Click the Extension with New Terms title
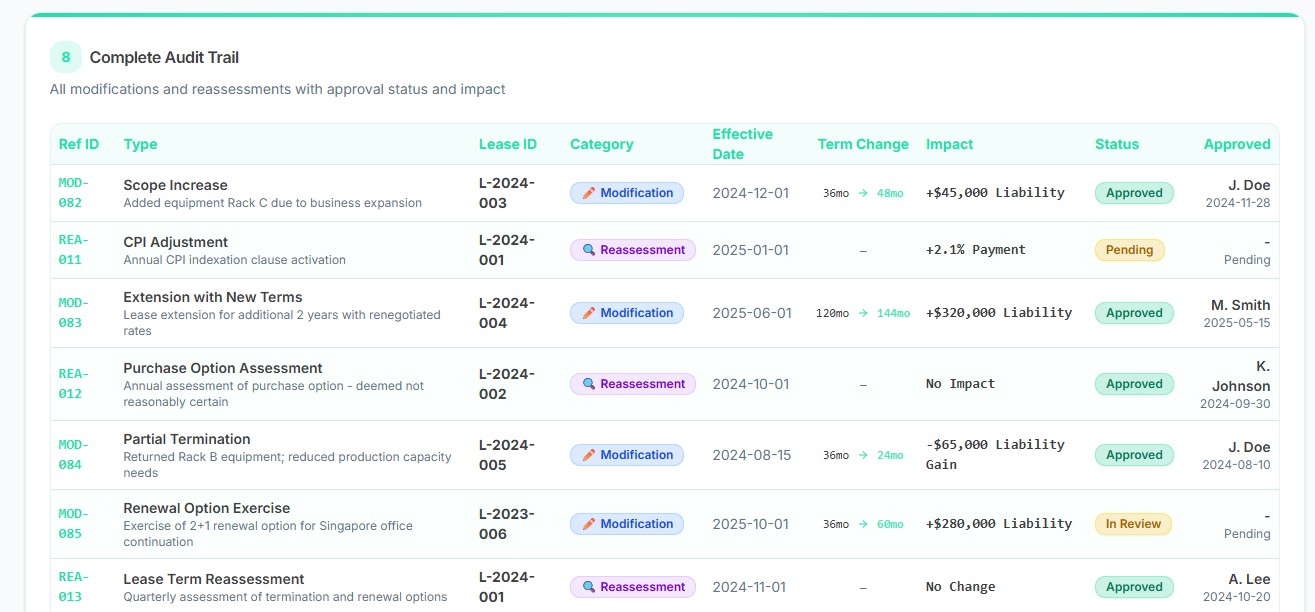The image size is (1315, 612). (213, 297)
